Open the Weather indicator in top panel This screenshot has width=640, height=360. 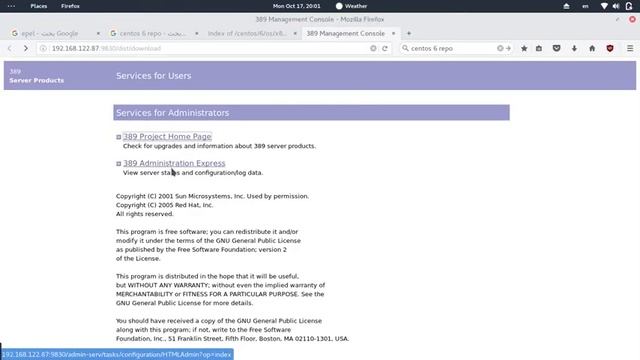tap(351, 6)
